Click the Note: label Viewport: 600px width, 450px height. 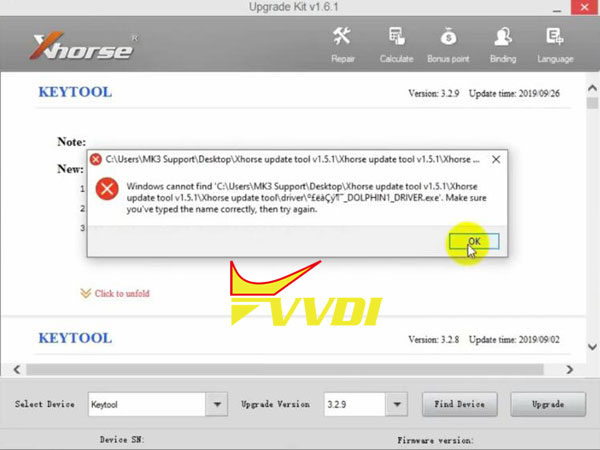point(72,142)
